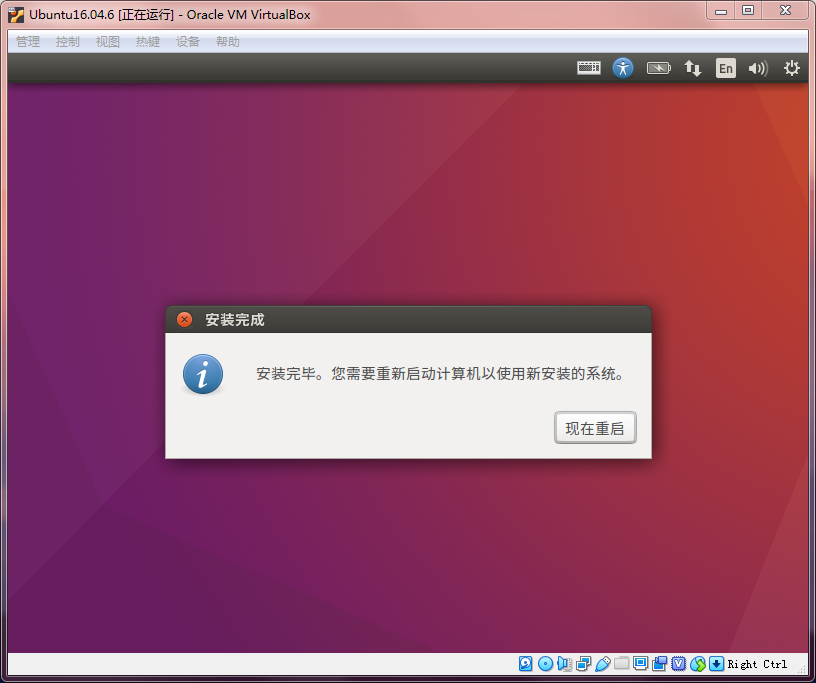Click the 现在重启 restart button
Screen dimensions: 816x683
[595, 428]
